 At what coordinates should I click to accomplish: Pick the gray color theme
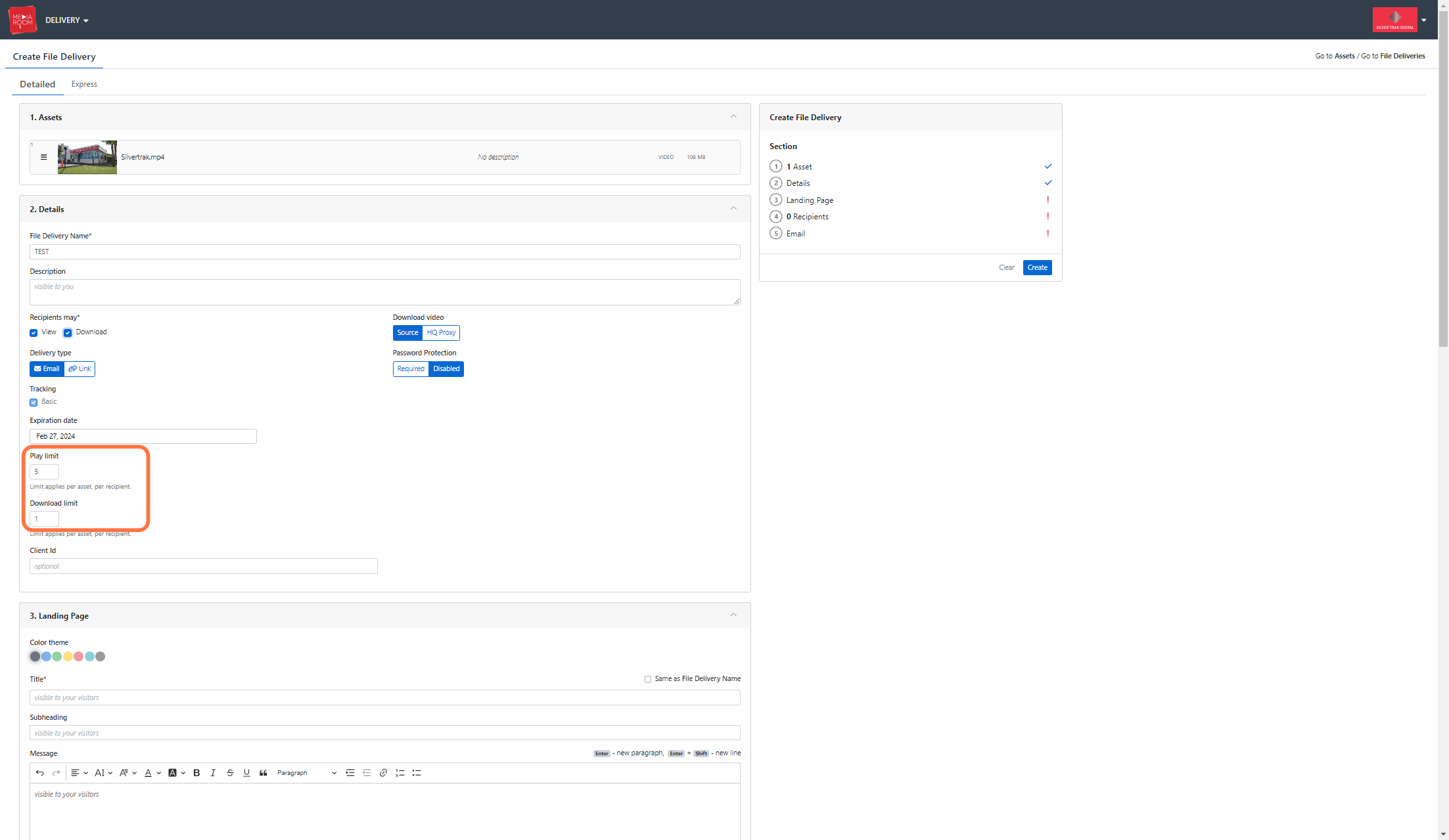(101, 657)
